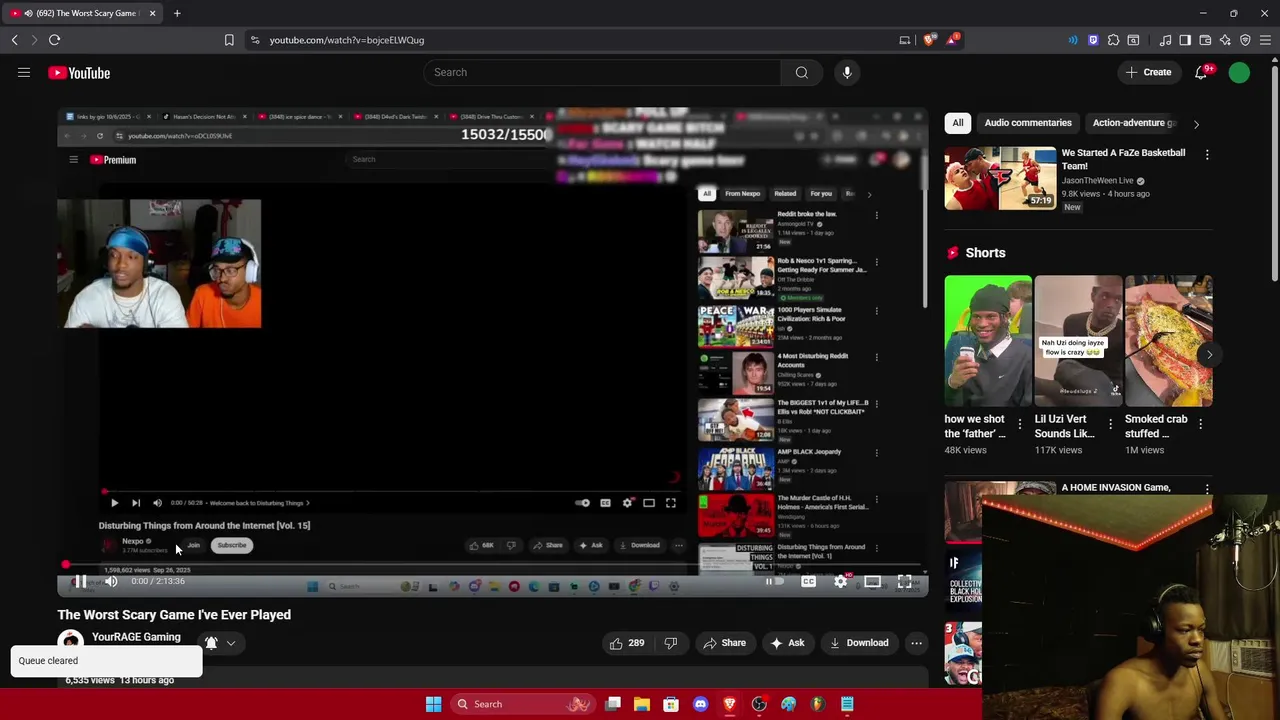Dislike the YourRAGE video

pos(671,643)
